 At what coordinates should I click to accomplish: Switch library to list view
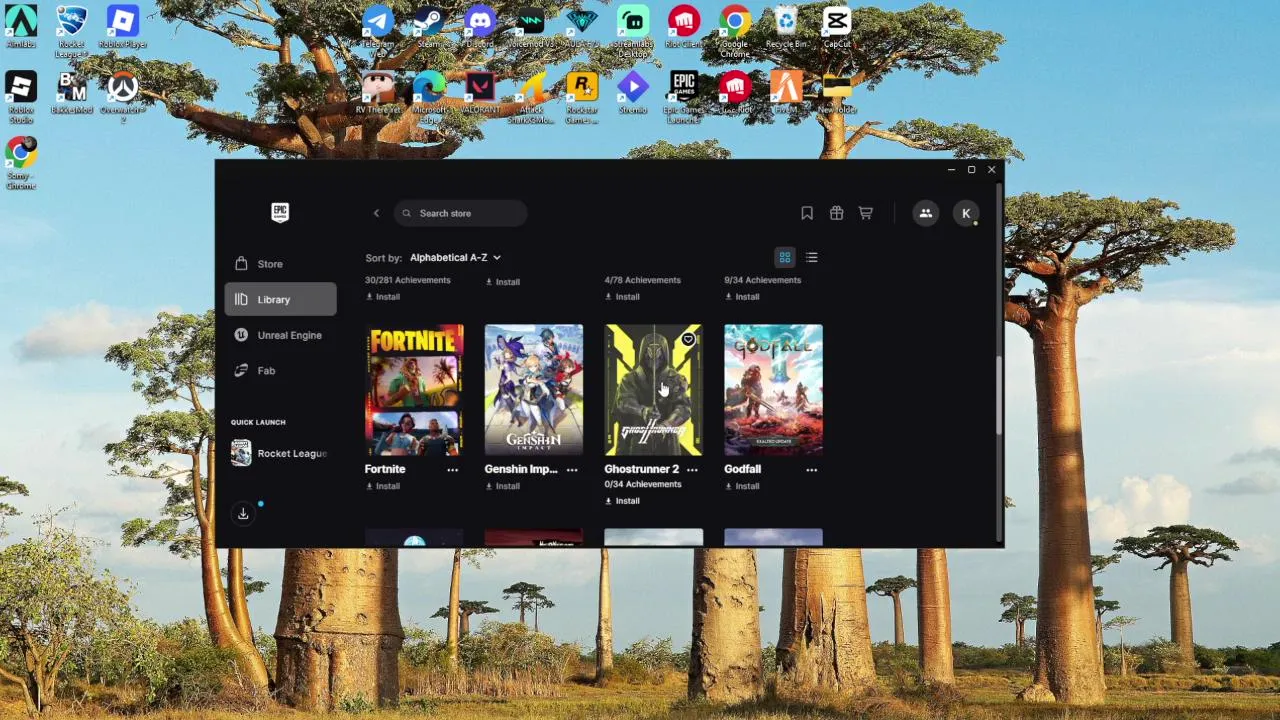(x=812, y=258)
